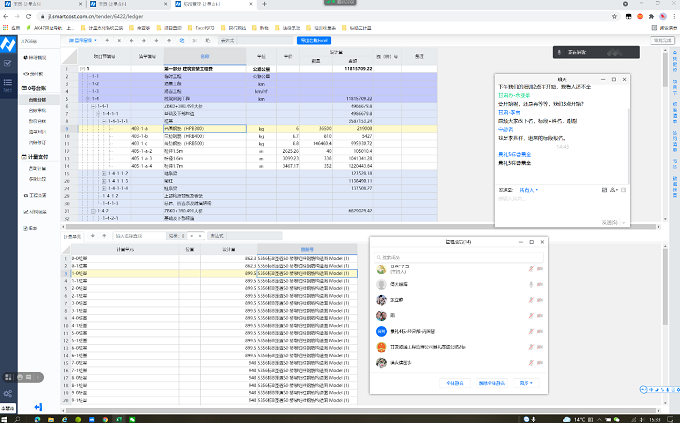Click the 全体静音 mute all button
Viewport: 680px width, 423px height.
click(453, 383)
